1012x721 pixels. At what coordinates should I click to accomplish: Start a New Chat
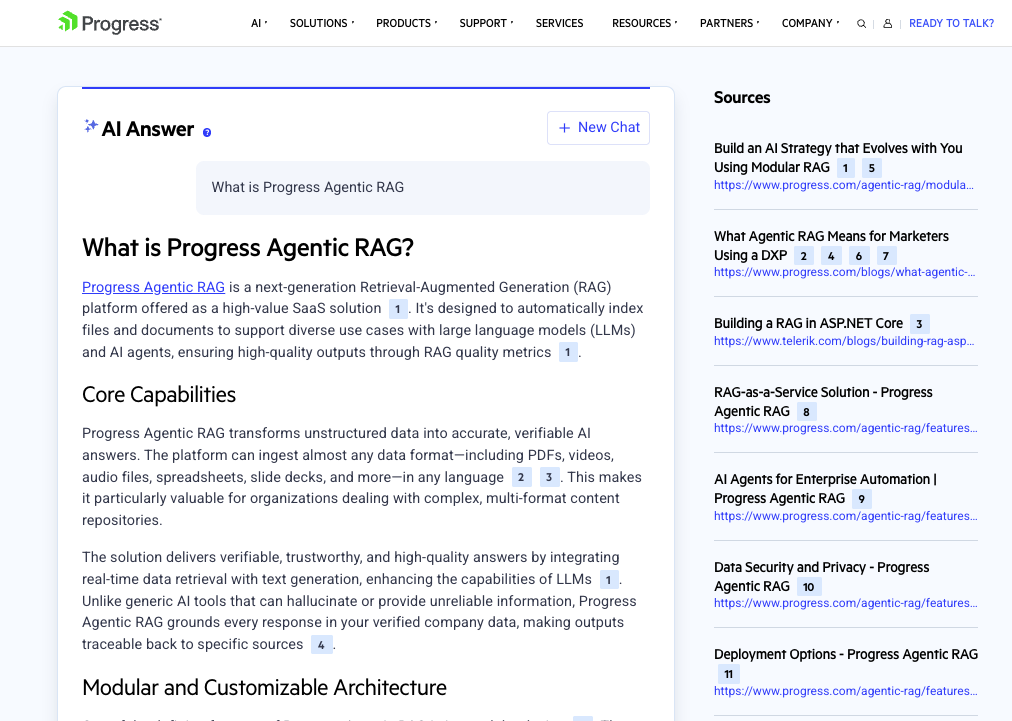(598, 127)
